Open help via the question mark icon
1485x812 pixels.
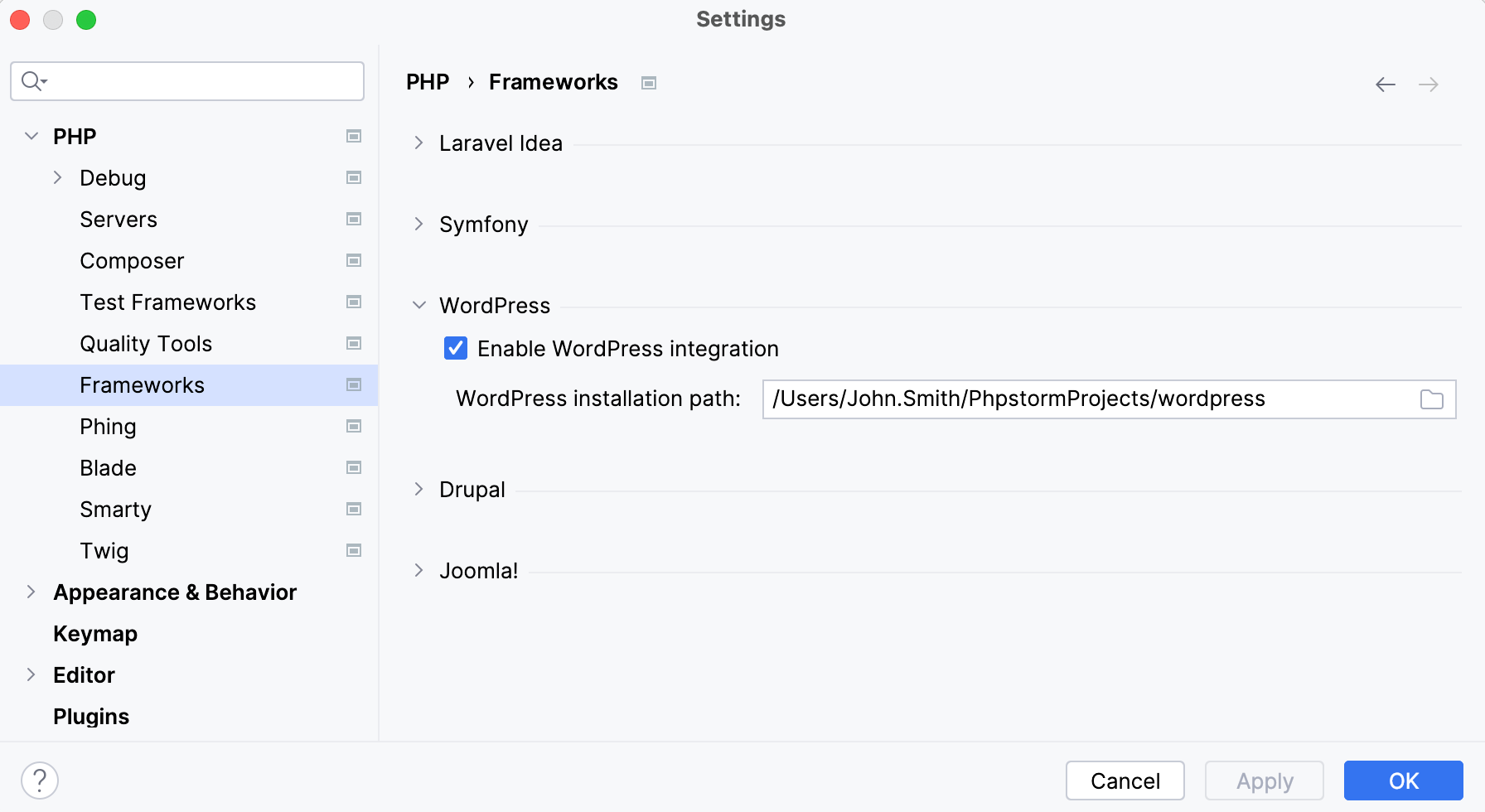[x=41, y=780]
